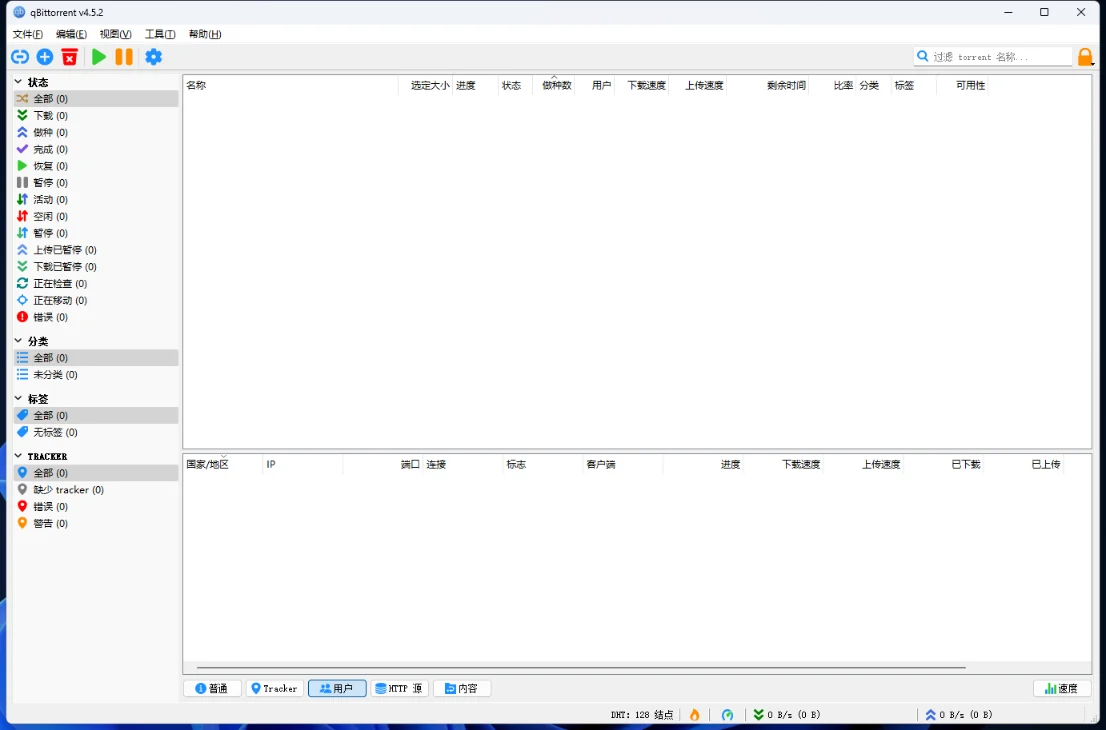Image resolution: width=1106 pixels, height=730 pixels.
Task: Sort peers by the 已上传 column
Action: 1023,464
